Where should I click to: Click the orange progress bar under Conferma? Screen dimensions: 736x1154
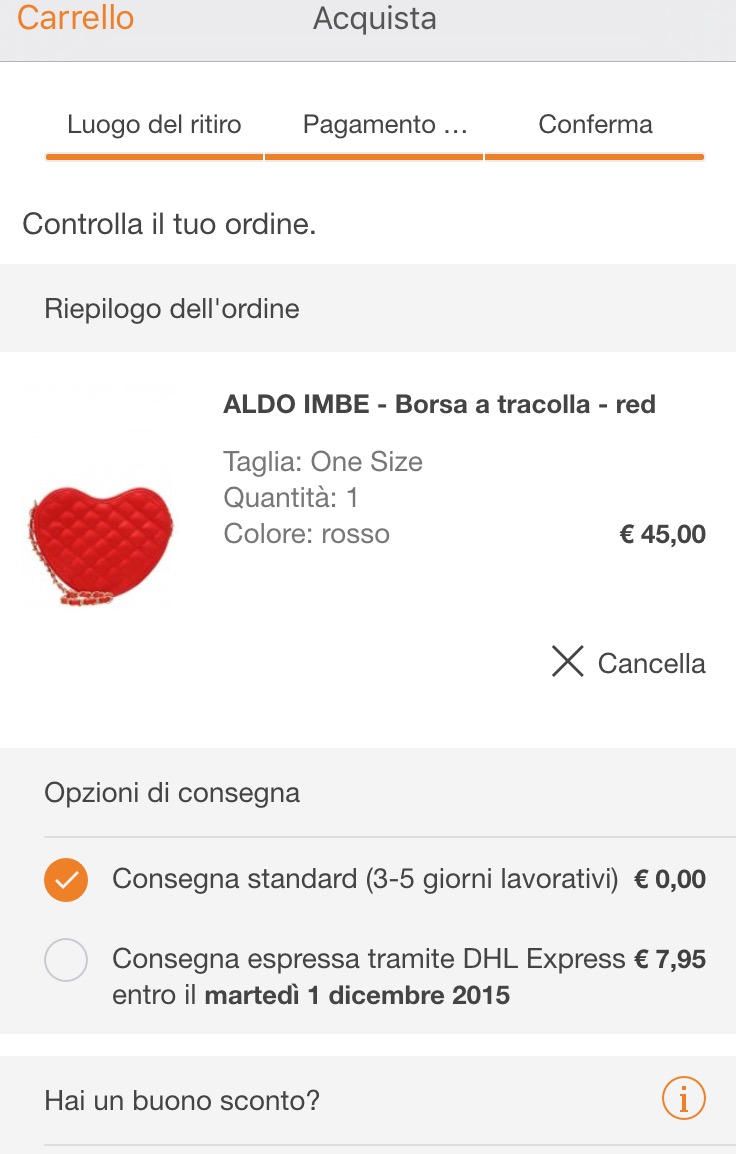(x=595, y=156)
